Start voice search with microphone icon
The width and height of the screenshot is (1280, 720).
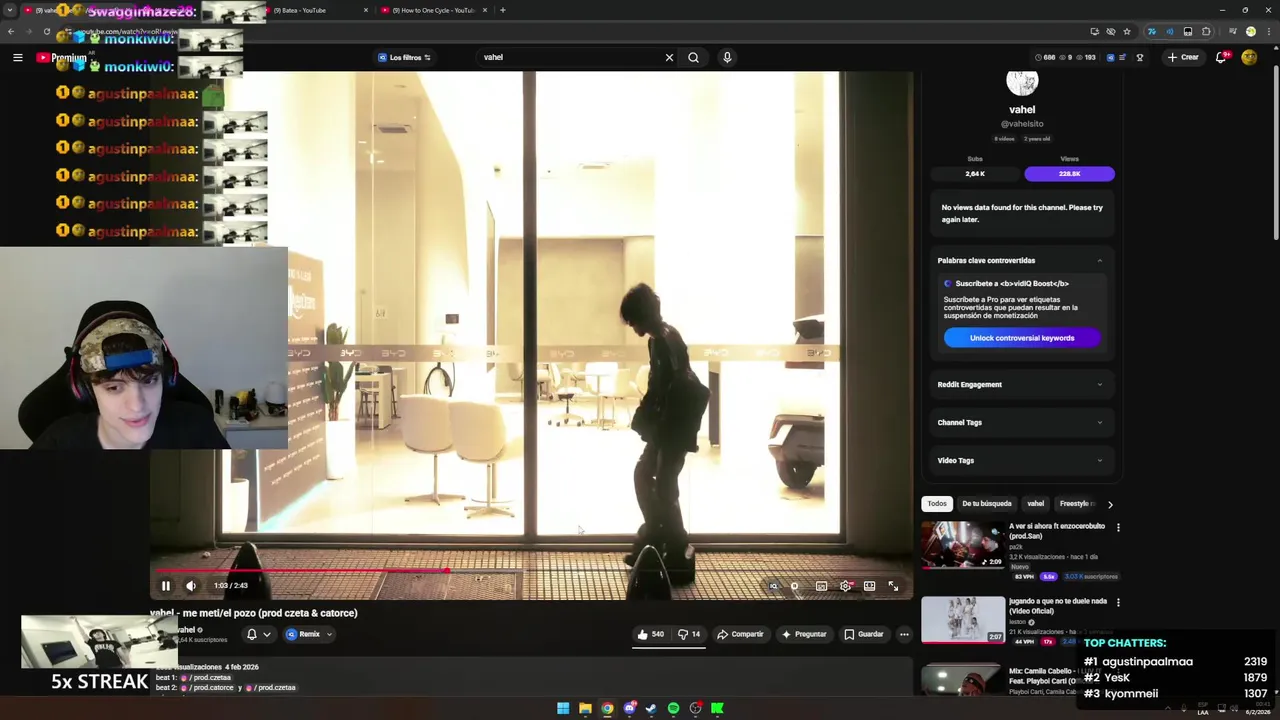[x=727, y=57]
